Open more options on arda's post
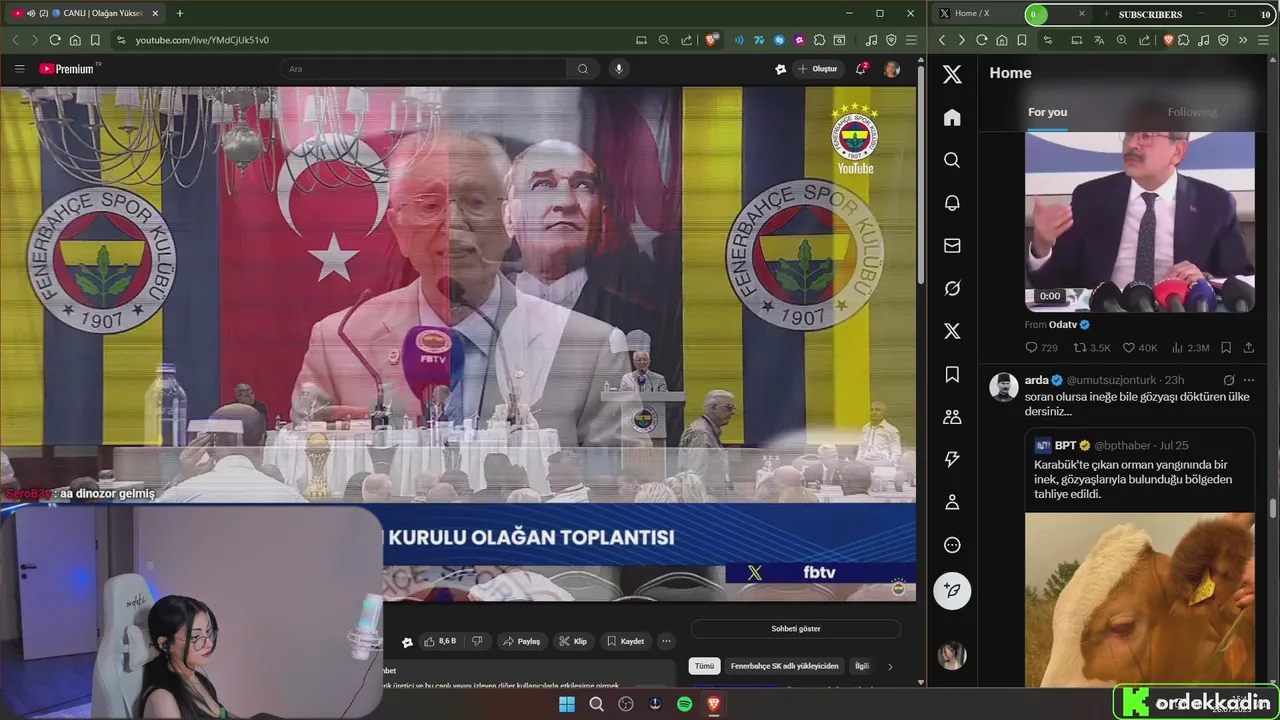1280x720 pixels. coord(1249,380)
